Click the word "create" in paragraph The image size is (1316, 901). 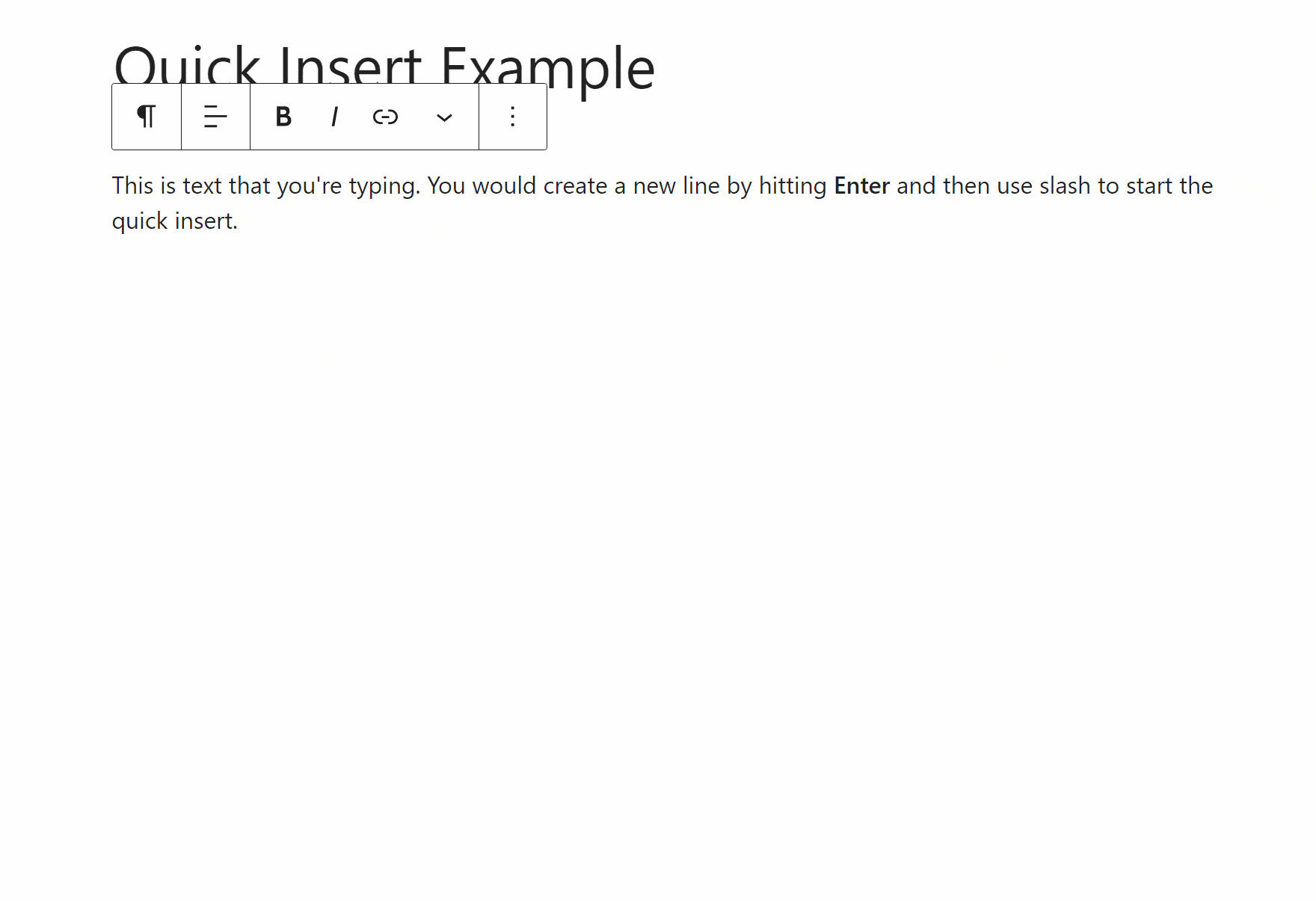(575, 185)
